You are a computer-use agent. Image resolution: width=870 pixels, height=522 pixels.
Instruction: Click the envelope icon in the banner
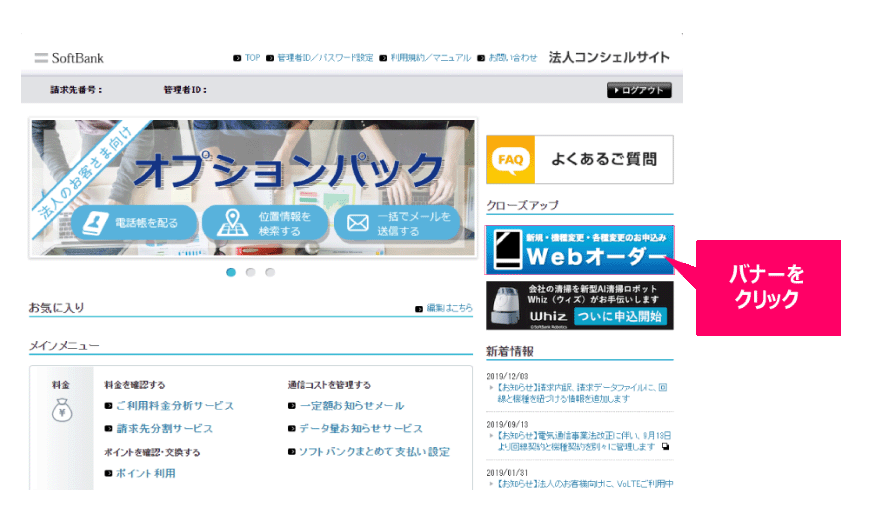pyautogui.click(x=358, y=223)
